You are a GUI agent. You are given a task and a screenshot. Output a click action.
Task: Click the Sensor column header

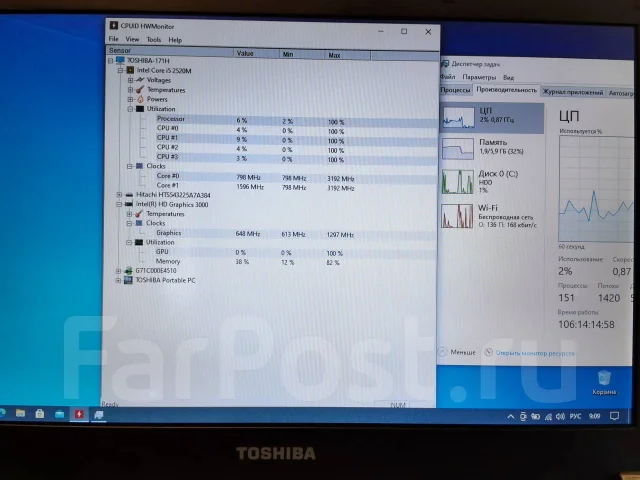coord(170,51)
